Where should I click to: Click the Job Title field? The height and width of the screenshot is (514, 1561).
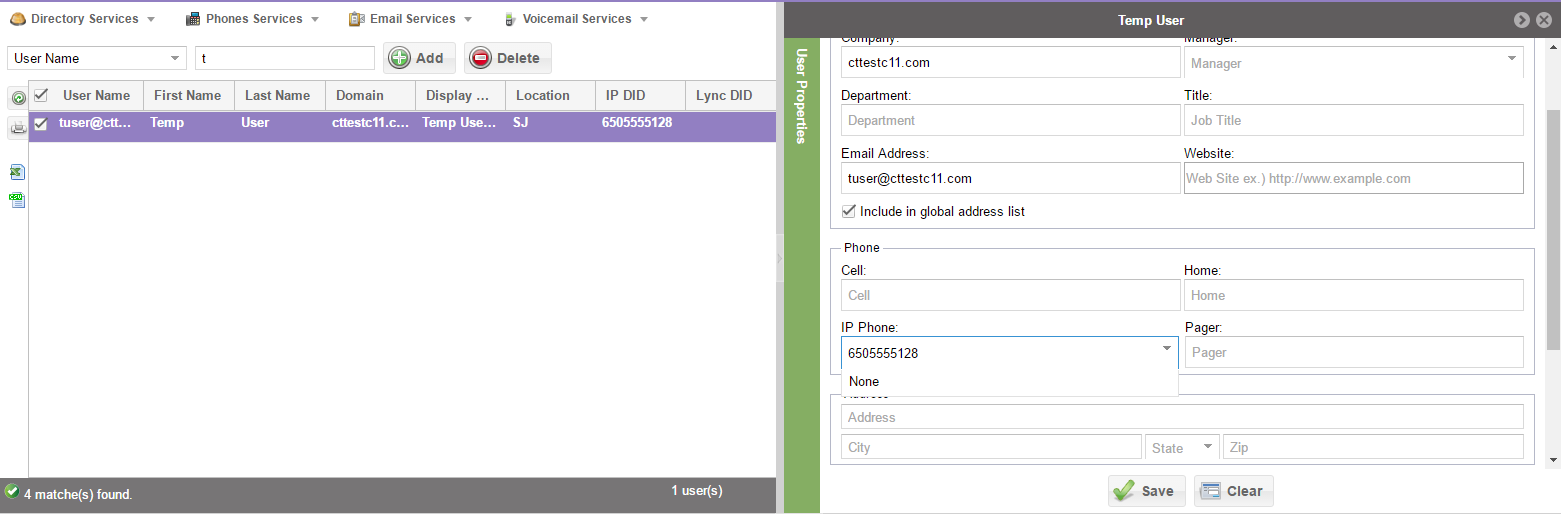pyautogui.click(x=1354, y=120)
